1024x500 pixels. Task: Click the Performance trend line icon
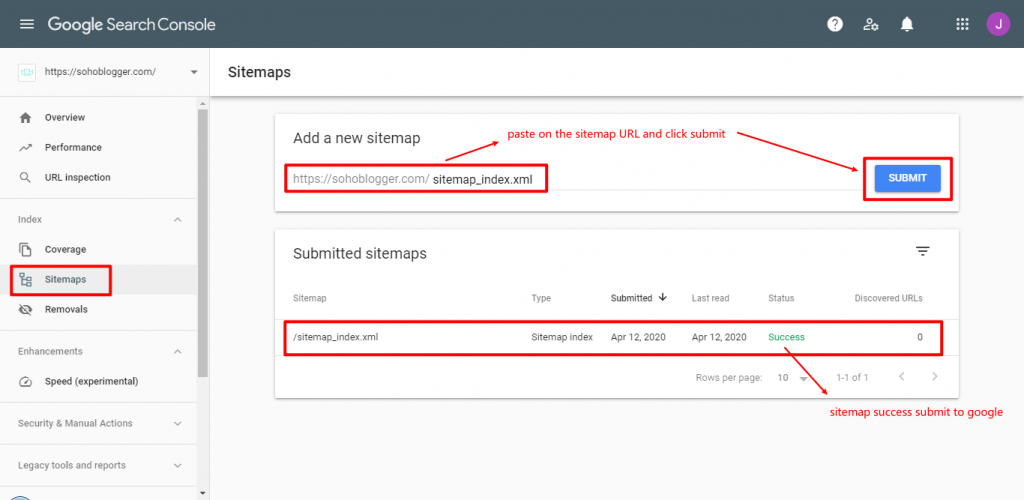[25, 148]
